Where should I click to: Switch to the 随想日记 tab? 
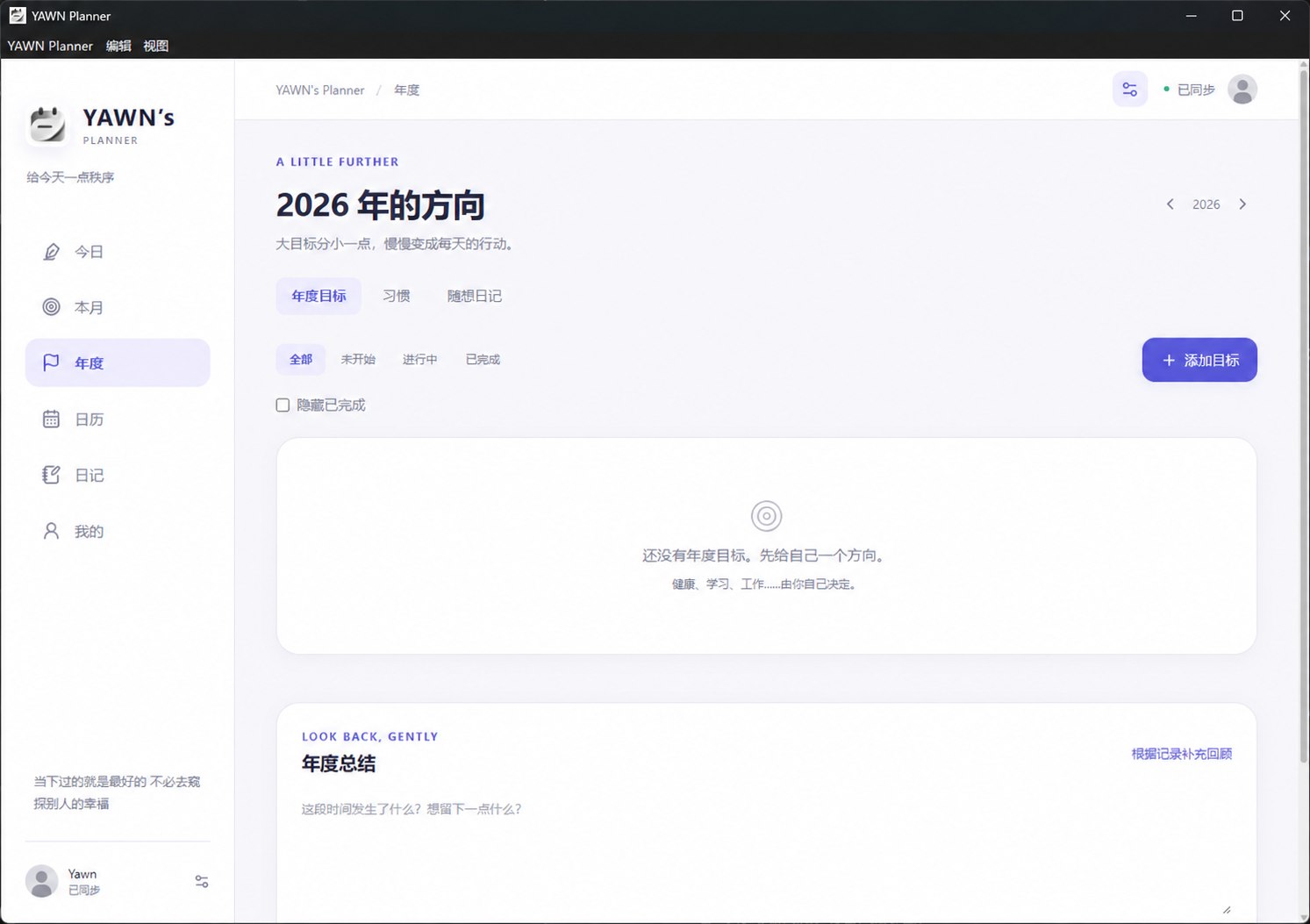pyautogui.click(x=475, y=297)
